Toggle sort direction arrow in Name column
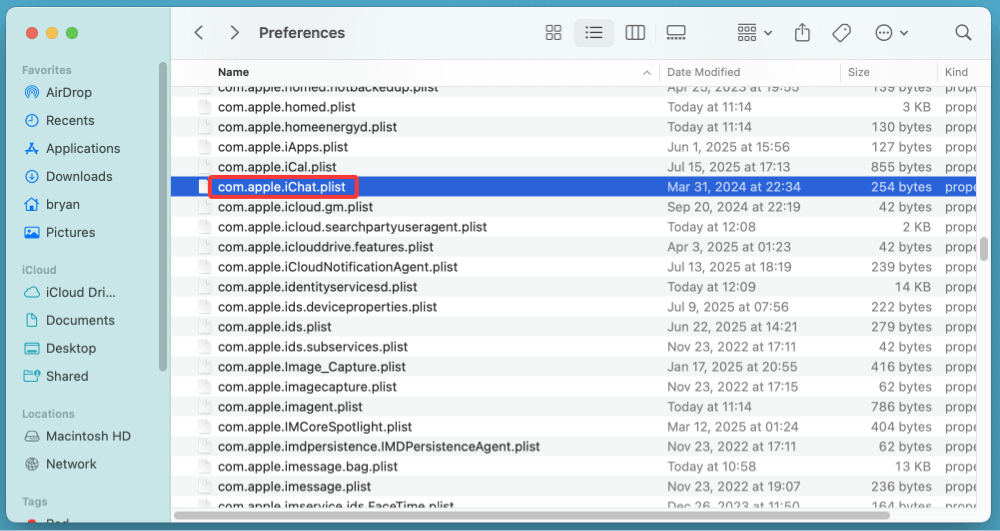The width and height of the screenshot is (1000, 531). [x=647, y=73]
